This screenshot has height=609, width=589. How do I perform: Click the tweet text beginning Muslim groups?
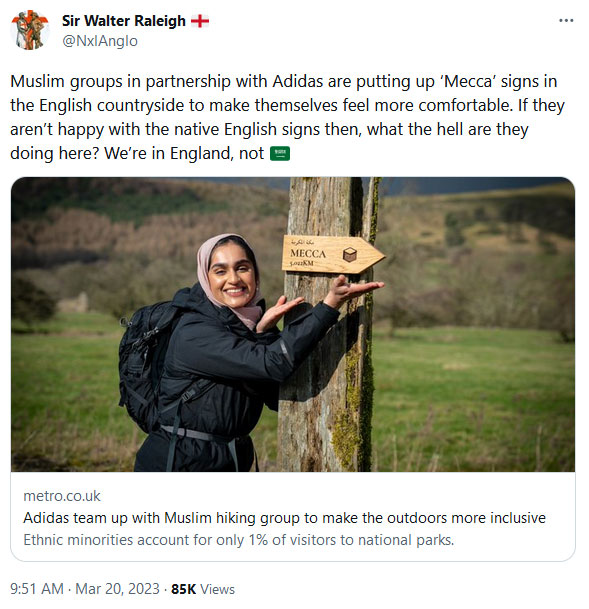(x=287, y=117)
